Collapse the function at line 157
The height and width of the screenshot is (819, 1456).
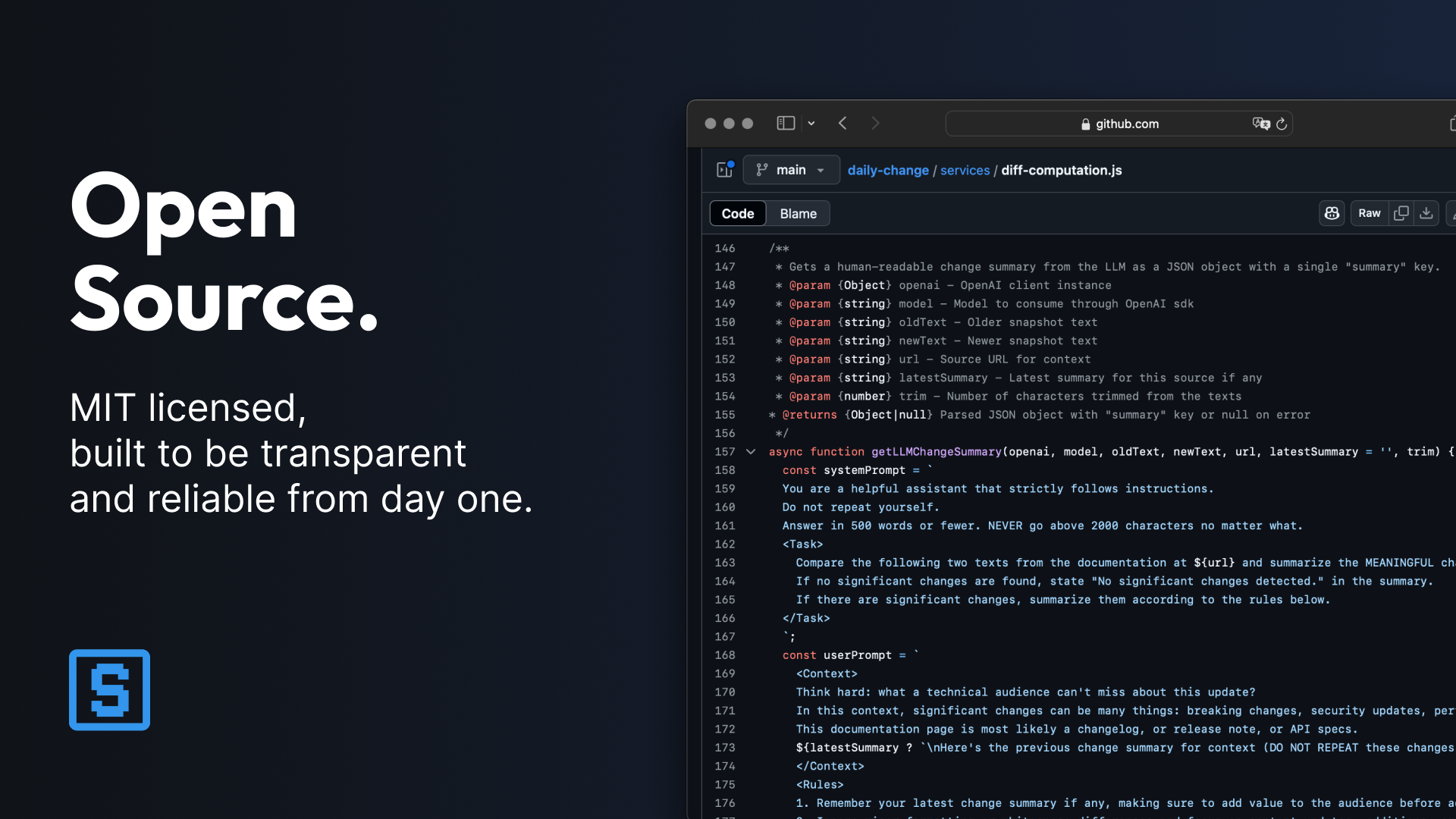coord(751,452)
